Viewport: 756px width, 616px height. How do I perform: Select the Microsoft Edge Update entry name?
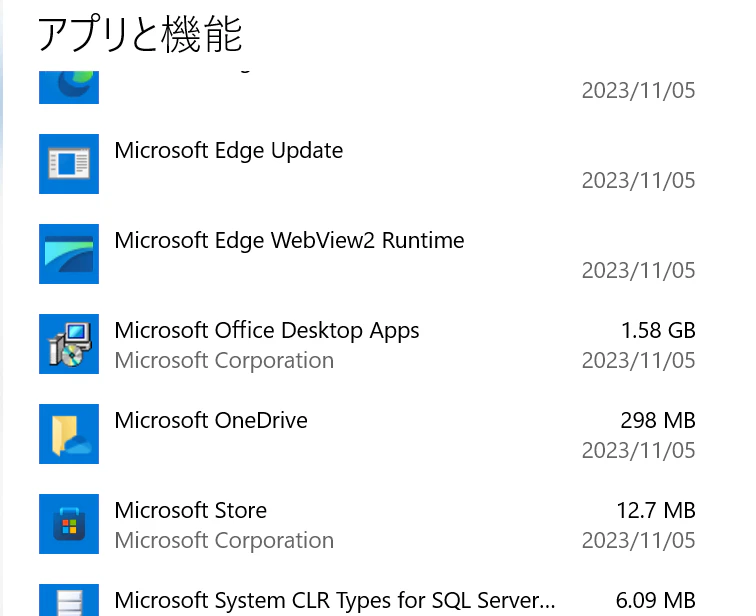pos(229,151)
